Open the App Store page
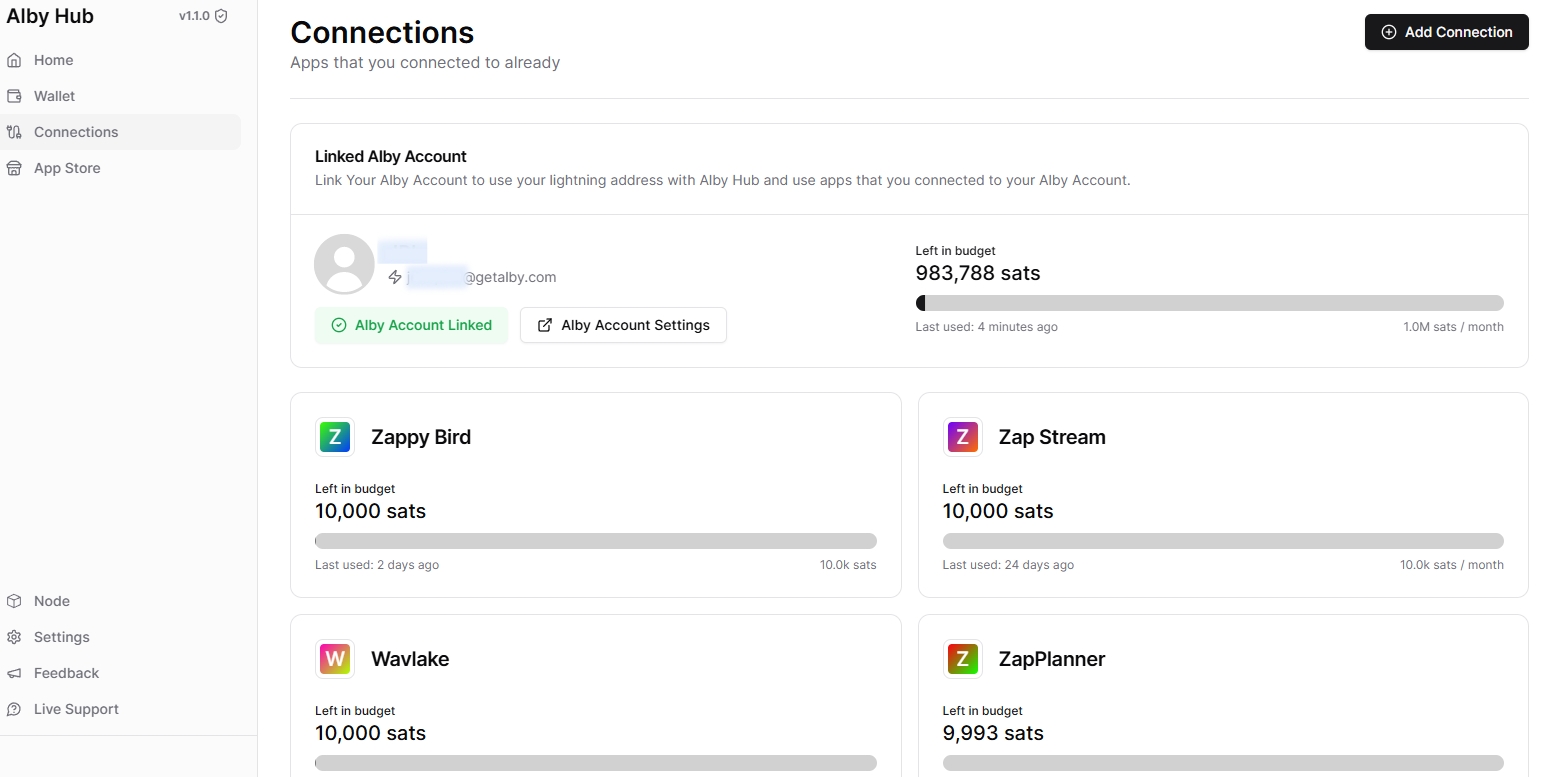The height and width of the screenshot is (777, 1555). coord(67,168)
